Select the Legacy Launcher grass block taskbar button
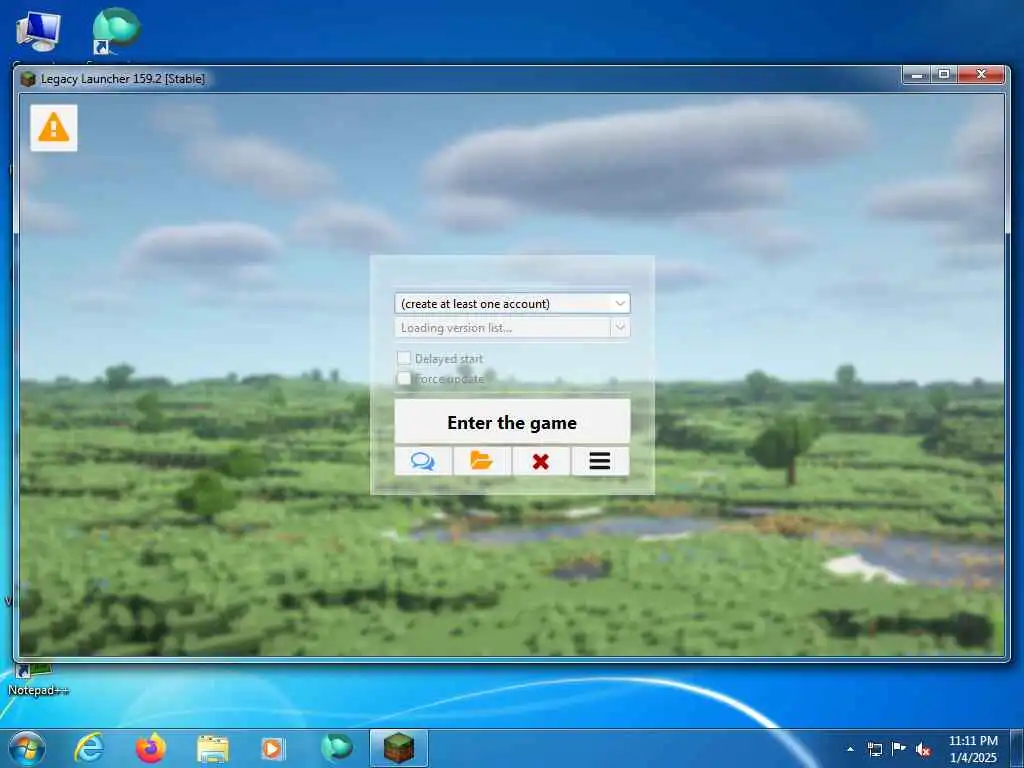The height and width of the screenshot is (768, 1024). [x=398, y=748]
